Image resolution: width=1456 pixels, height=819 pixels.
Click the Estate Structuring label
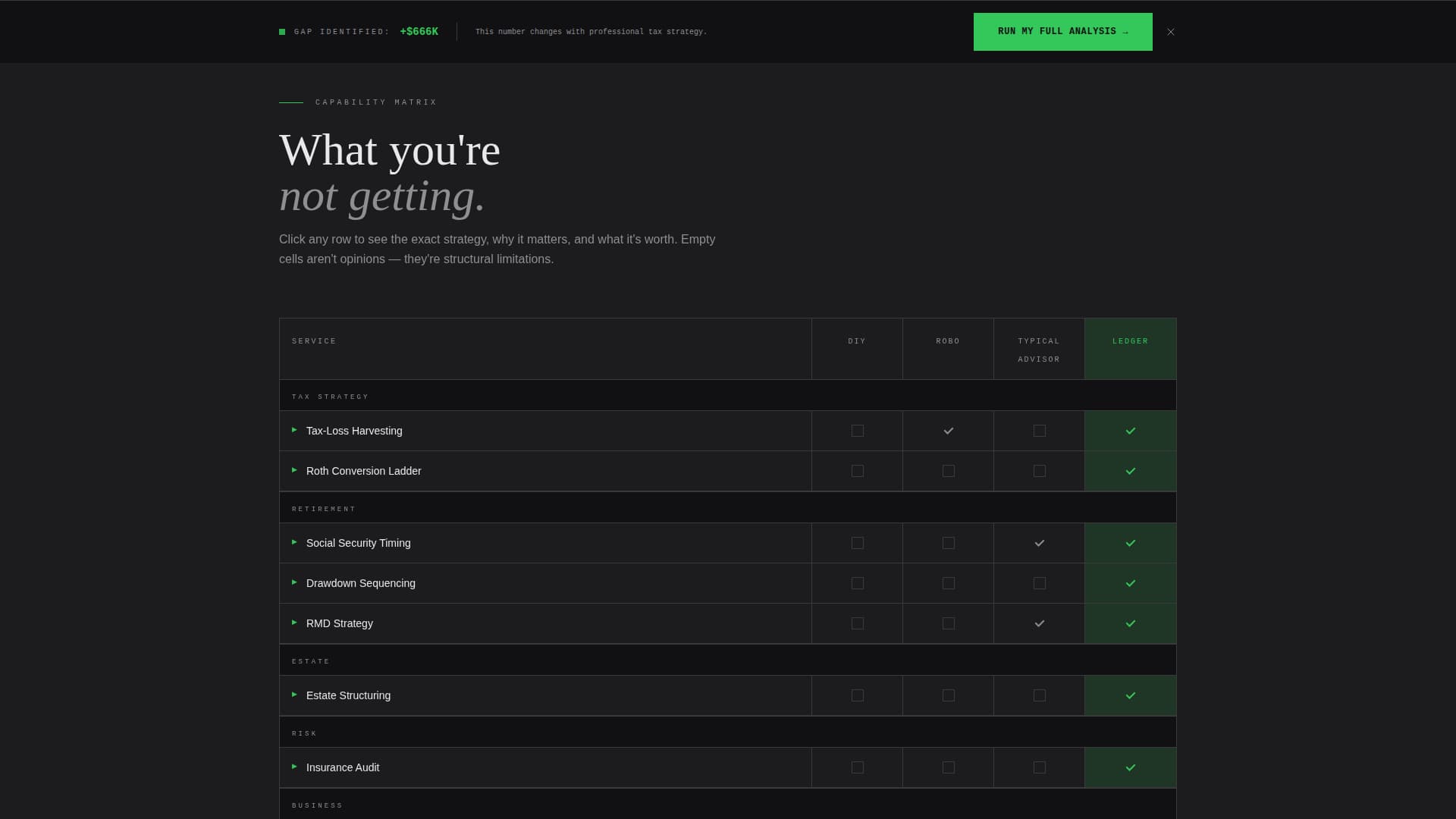click(348, 695)
